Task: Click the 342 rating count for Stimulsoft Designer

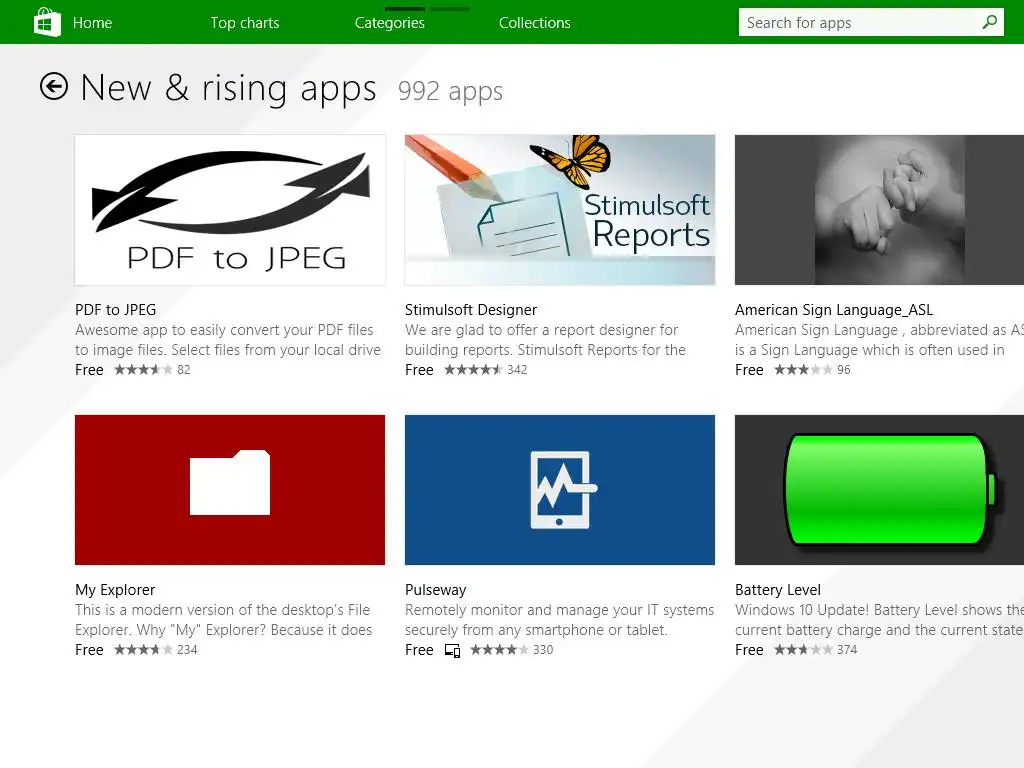Action: [x=517, y=370]
